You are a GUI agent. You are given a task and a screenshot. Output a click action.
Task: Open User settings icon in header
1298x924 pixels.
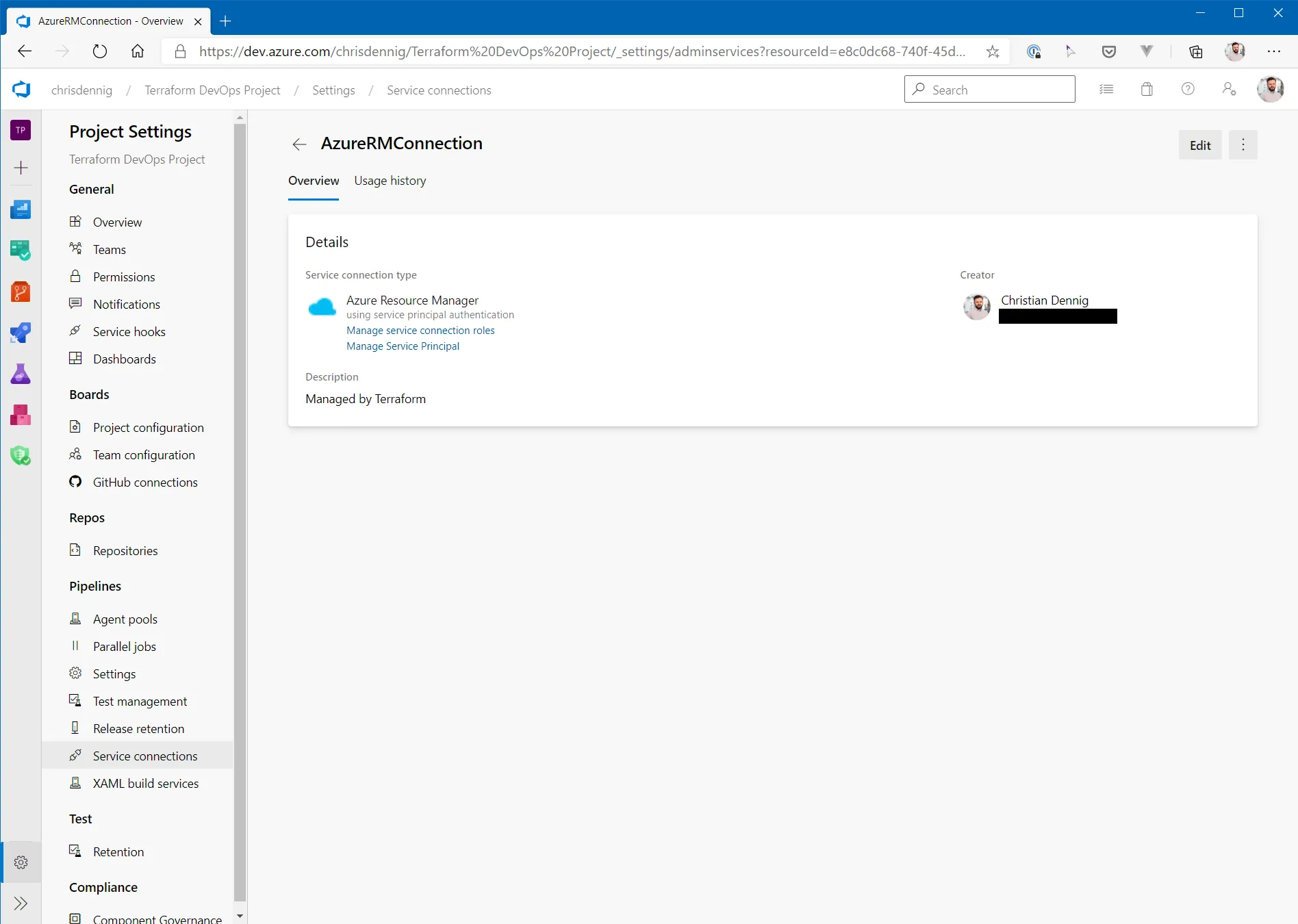(x=1229, y=90)
